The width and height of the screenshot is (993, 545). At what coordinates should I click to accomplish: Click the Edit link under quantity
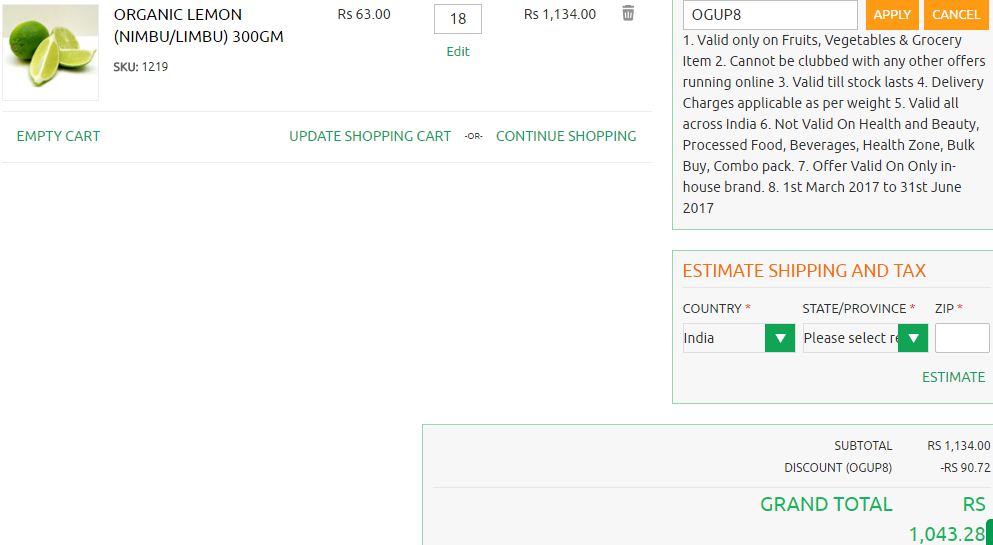tap(458, 52)
